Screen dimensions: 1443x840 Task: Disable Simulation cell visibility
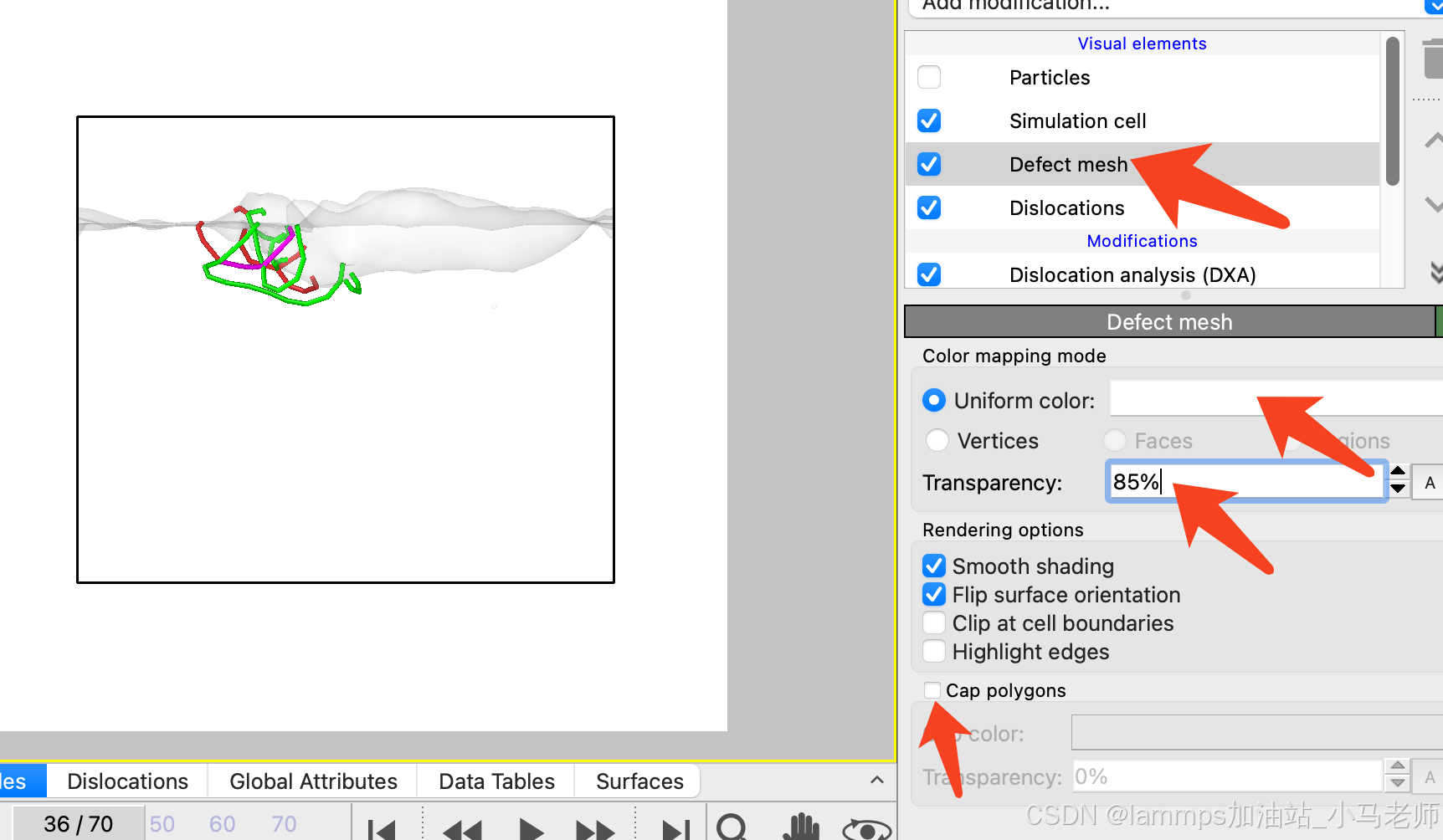pos(929,120)
